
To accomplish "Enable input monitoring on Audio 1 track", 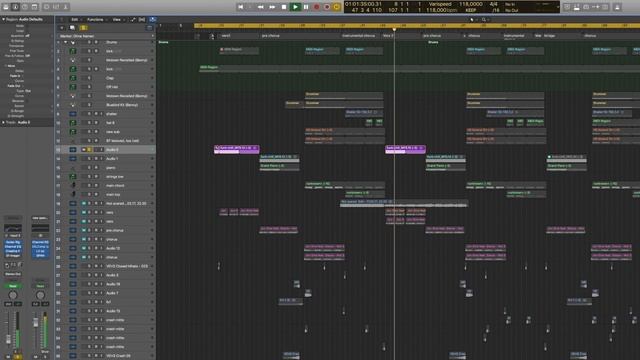I will (x=102, y=159).
